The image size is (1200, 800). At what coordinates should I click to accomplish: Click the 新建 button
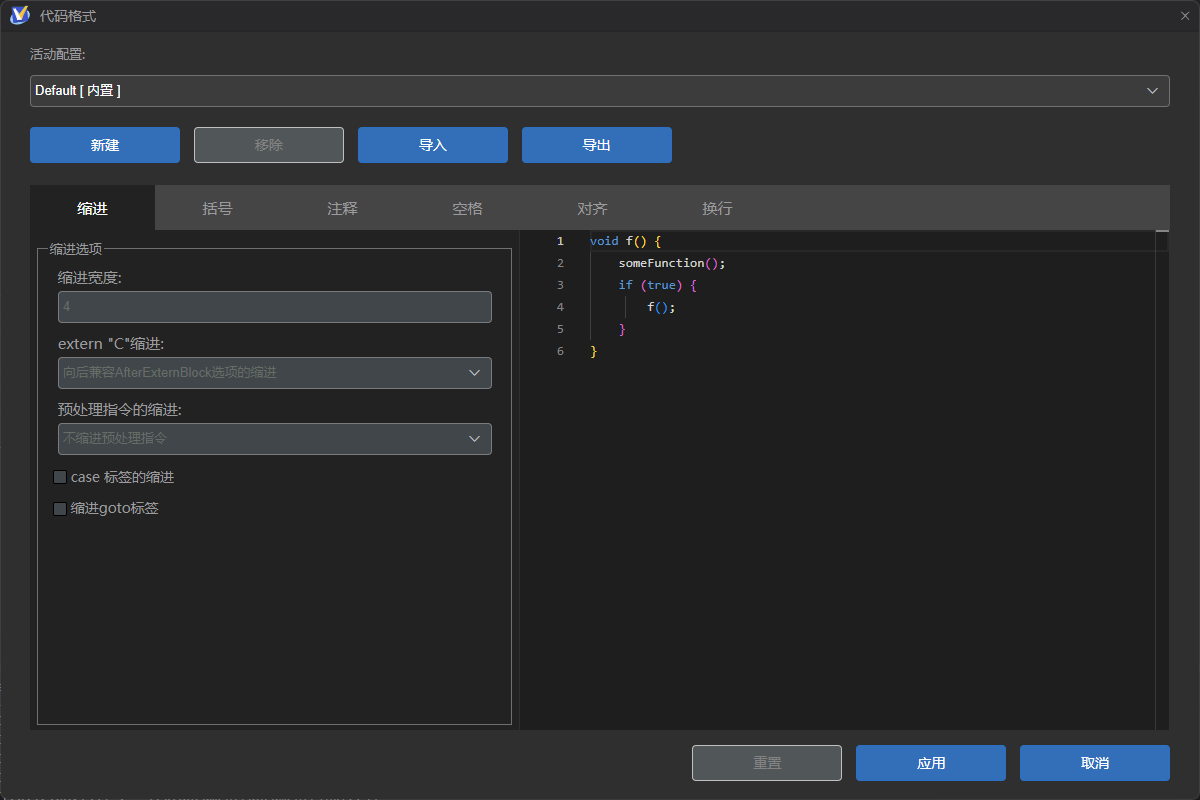tap(105, 145)
